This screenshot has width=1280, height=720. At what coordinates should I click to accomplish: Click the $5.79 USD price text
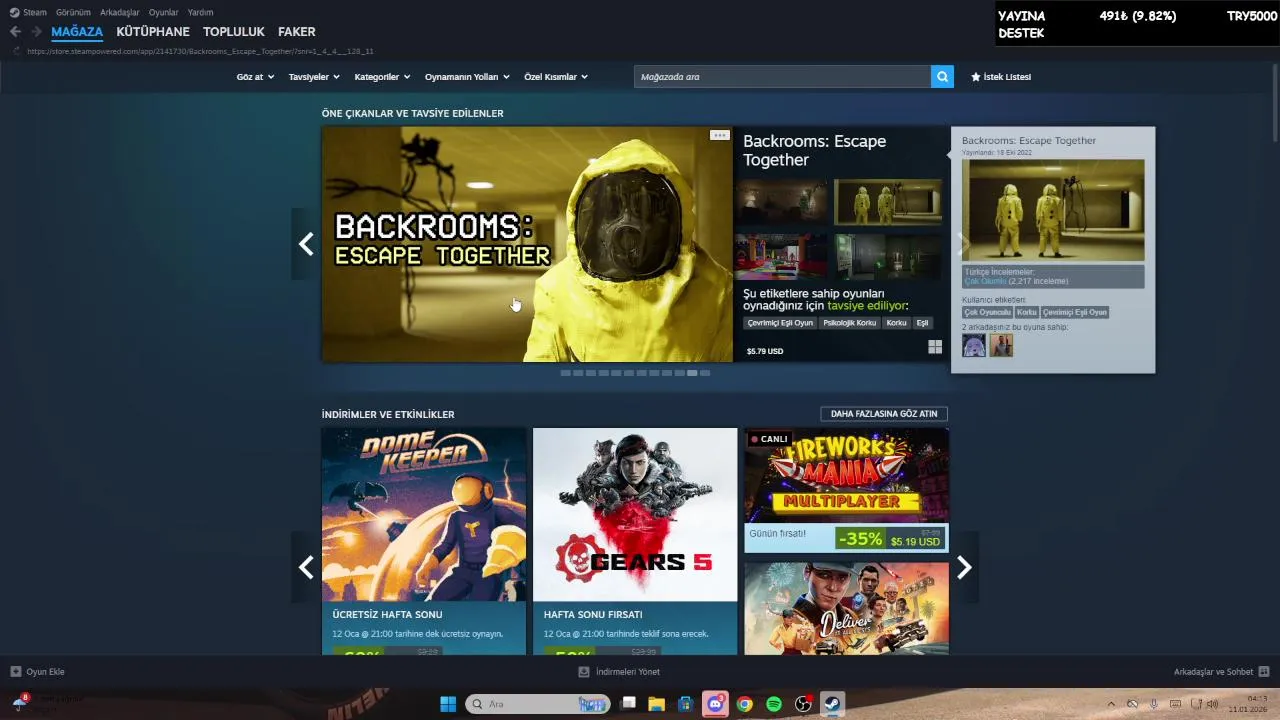coord(765,351)
